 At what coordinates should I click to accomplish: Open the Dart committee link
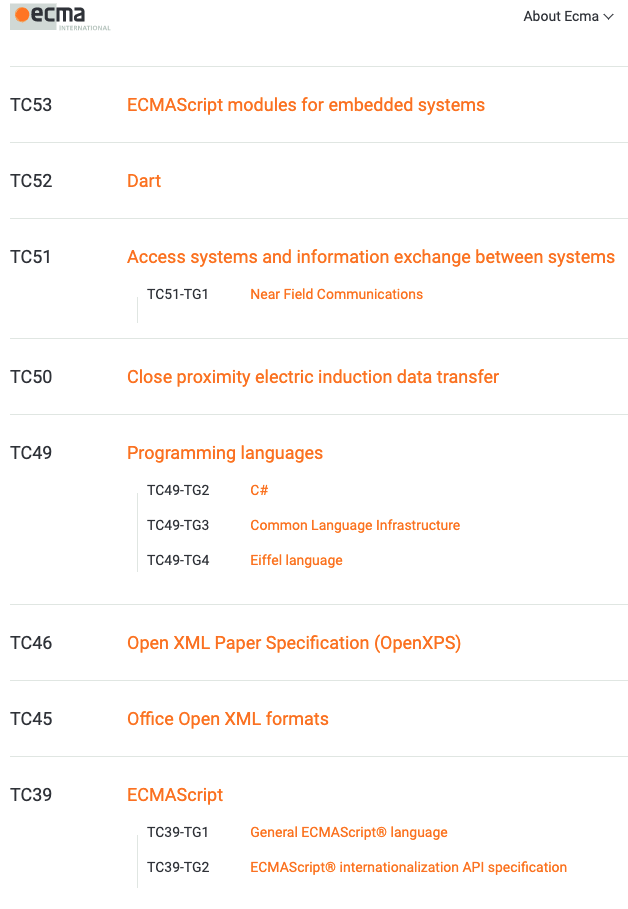144,181
